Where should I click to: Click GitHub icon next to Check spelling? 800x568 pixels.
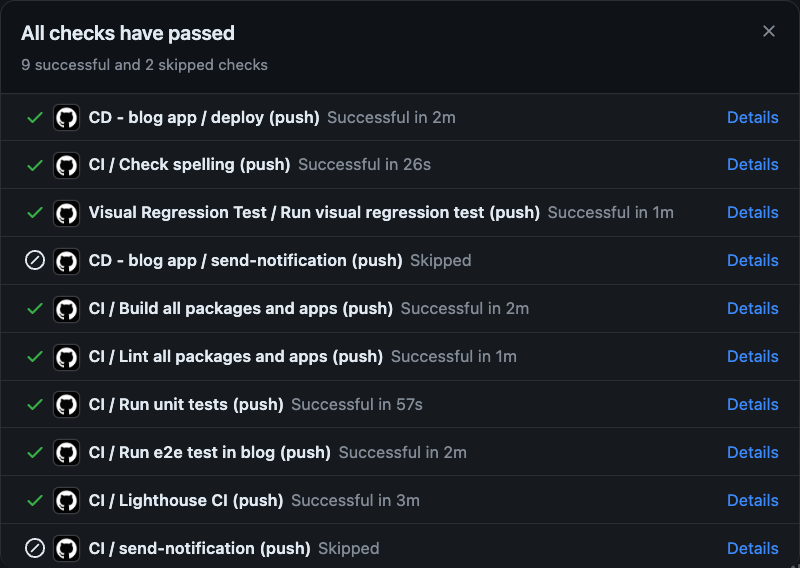click(x=66, y=165)
